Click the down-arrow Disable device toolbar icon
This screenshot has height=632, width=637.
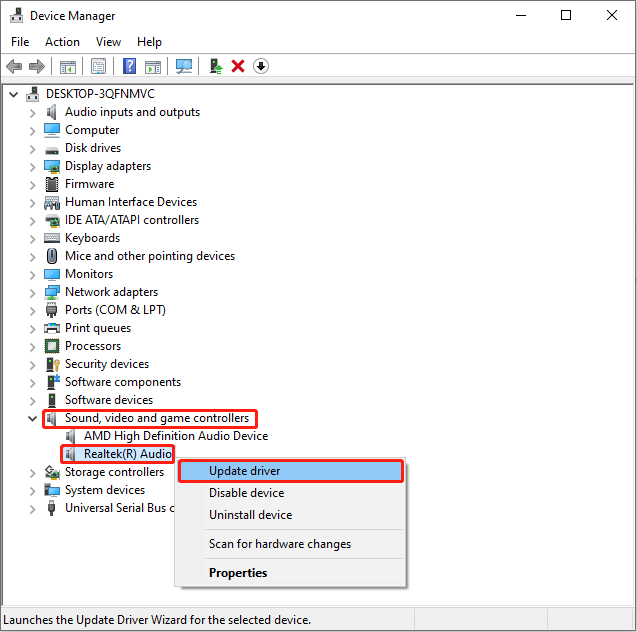[261, 66]
